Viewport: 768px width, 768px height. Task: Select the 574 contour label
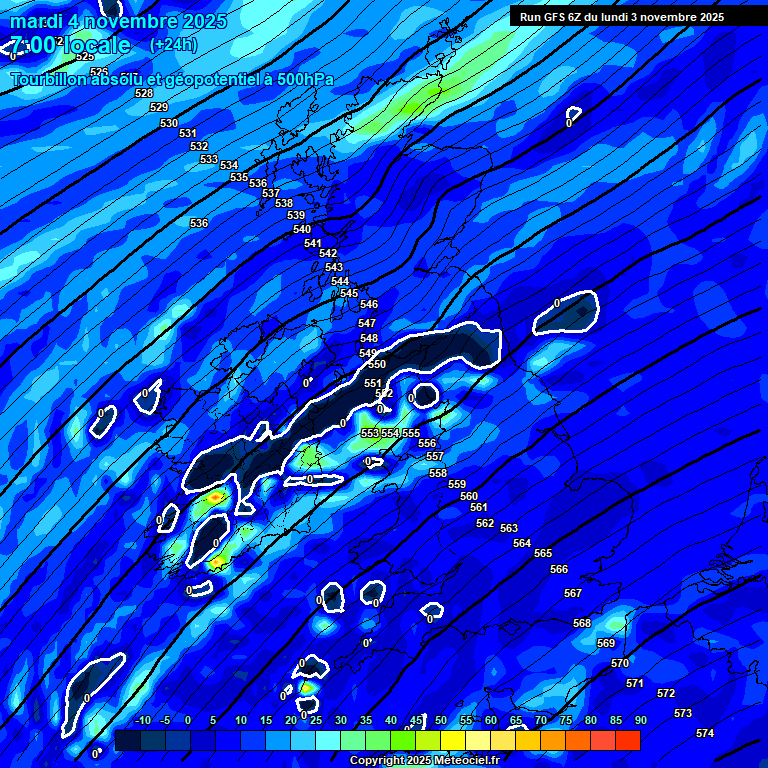(705, 733)
